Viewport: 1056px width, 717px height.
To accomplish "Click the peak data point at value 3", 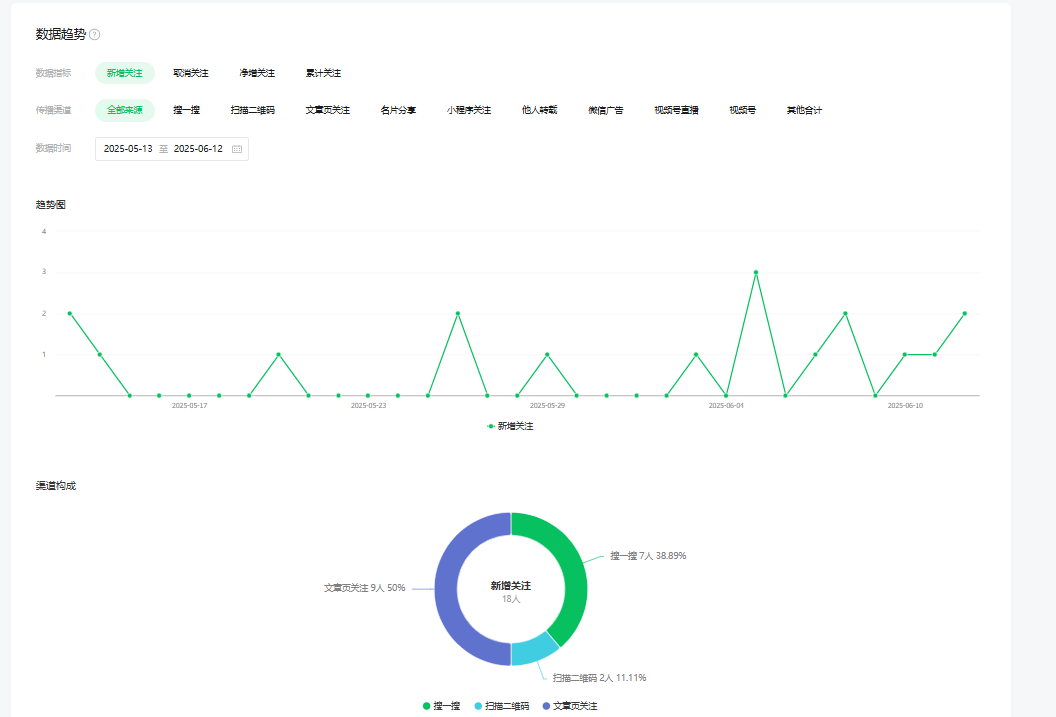I will pos(756,273).
